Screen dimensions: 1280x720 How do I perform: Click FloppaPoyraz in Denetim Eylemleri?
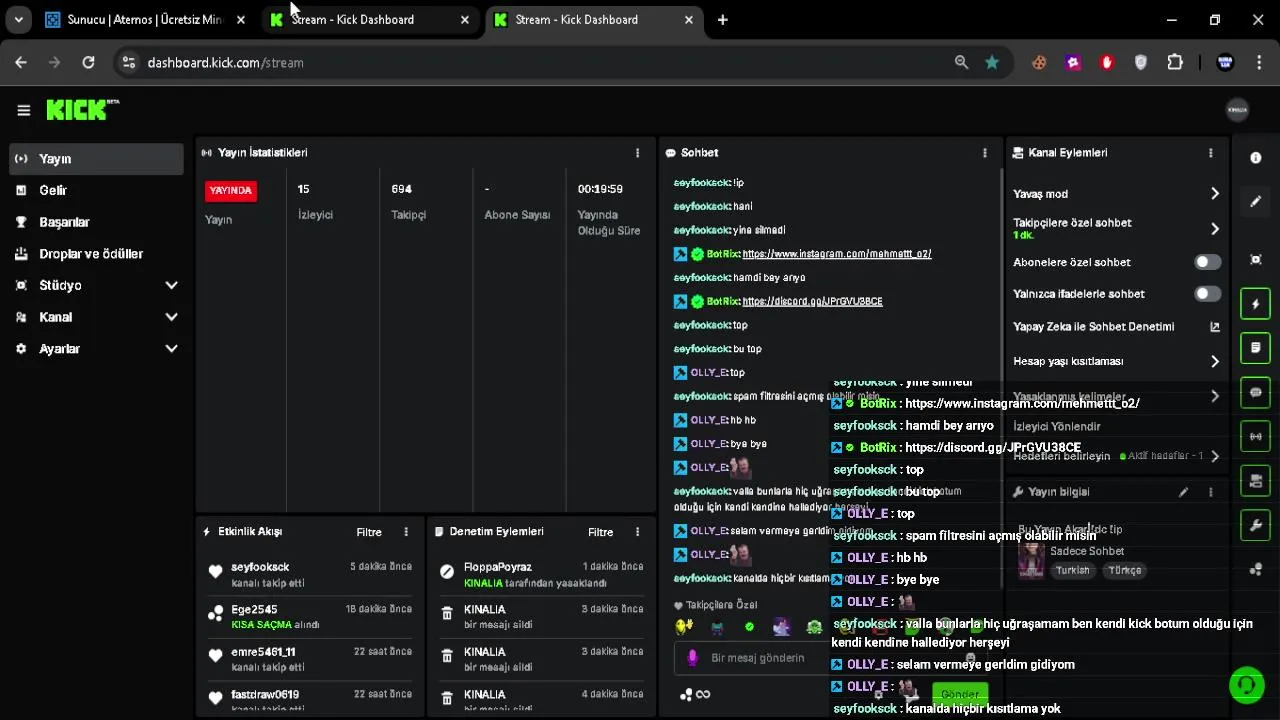coord(498,567)
